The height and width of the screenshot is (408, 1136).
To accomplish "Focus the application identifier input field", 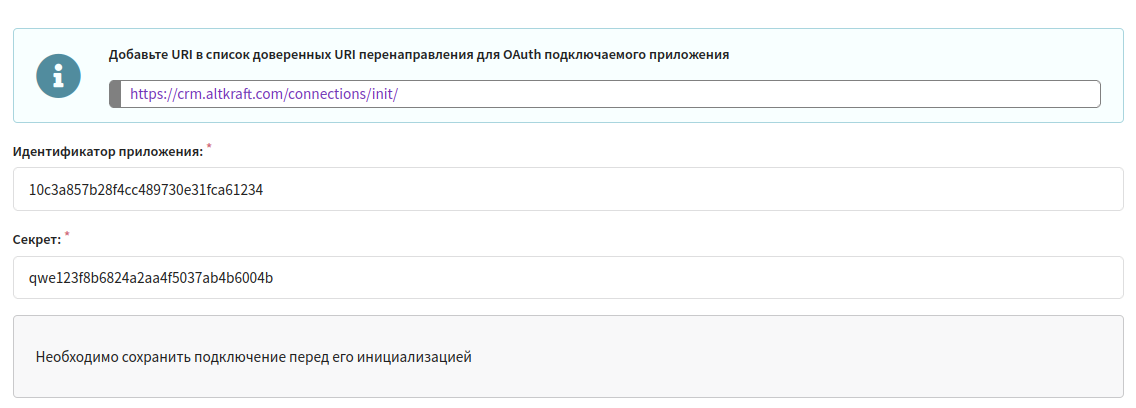I will point(700,189).
